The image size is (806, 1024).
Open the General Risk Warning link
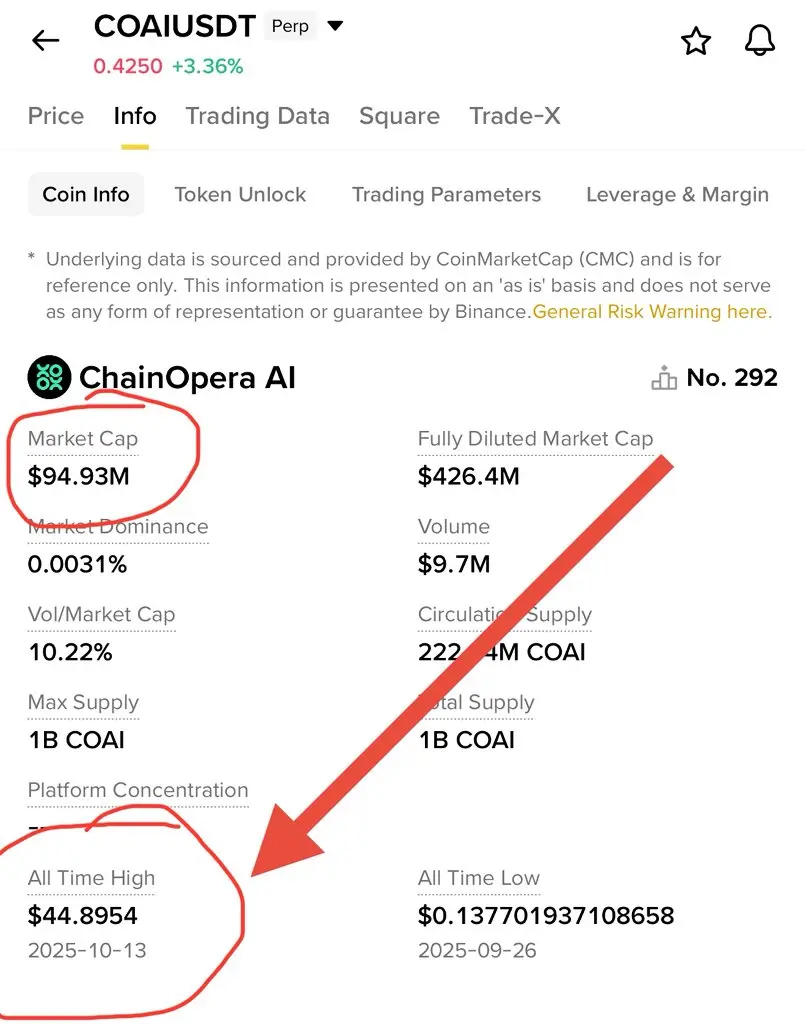tap(652, 311)
